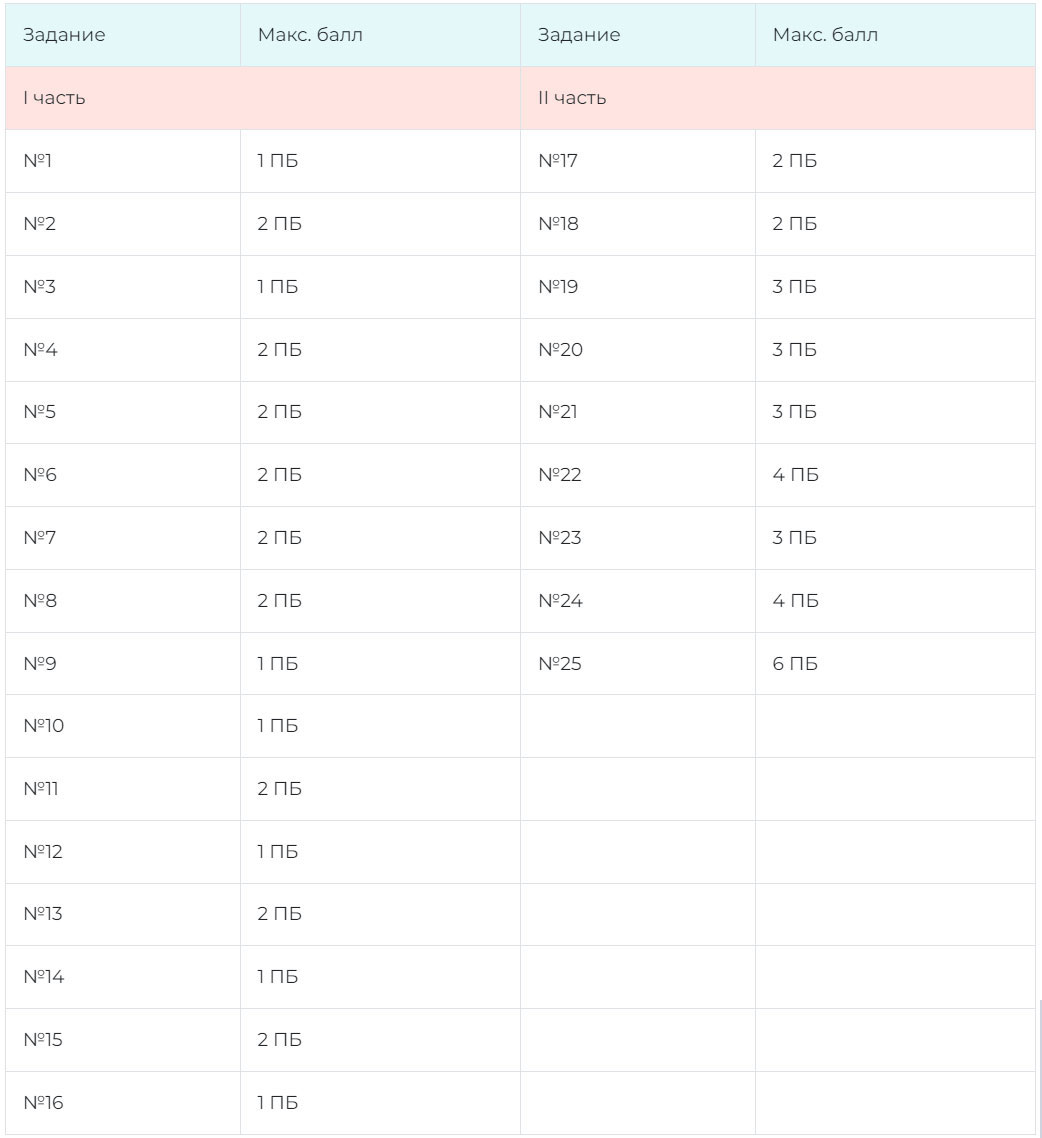Click the 1 ПБ score beside №14
1042x1138 pixels.
[278, 977]
